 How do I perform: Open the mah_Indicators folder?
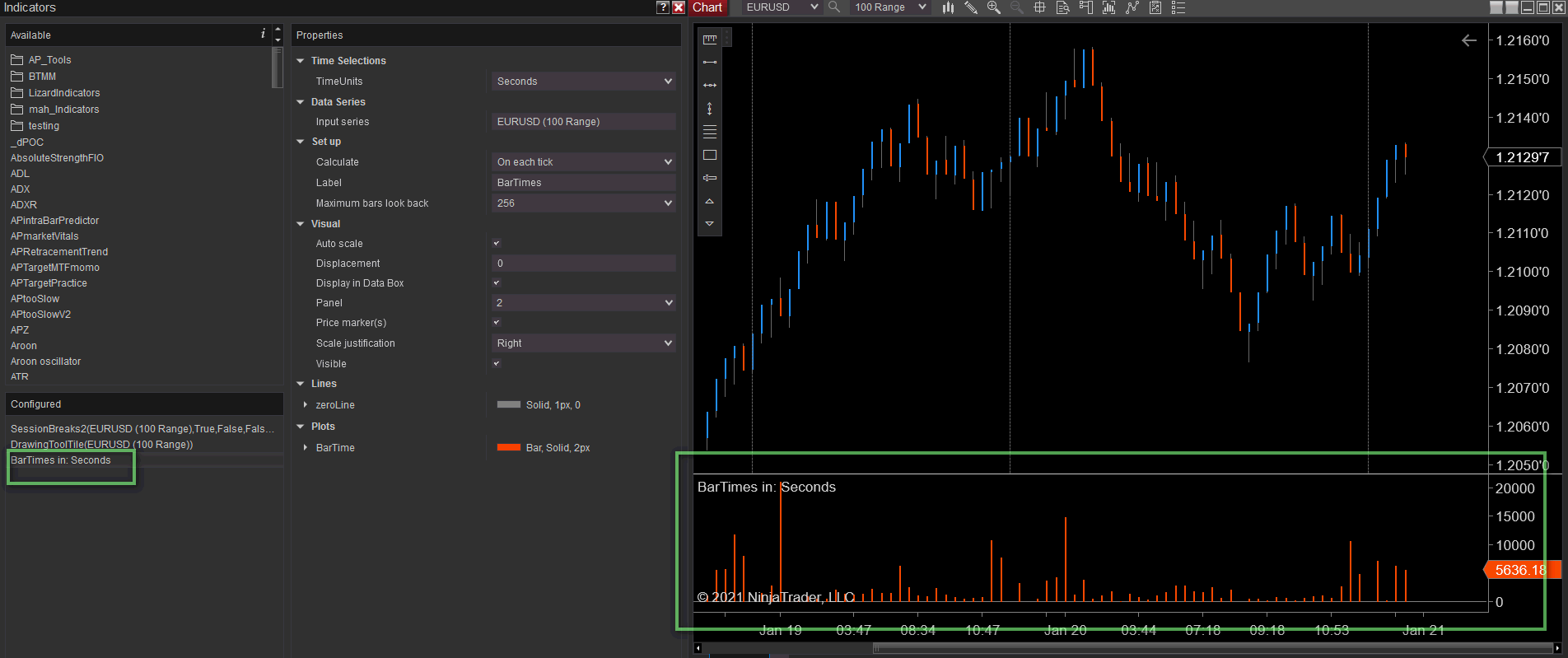coord(54,110)
